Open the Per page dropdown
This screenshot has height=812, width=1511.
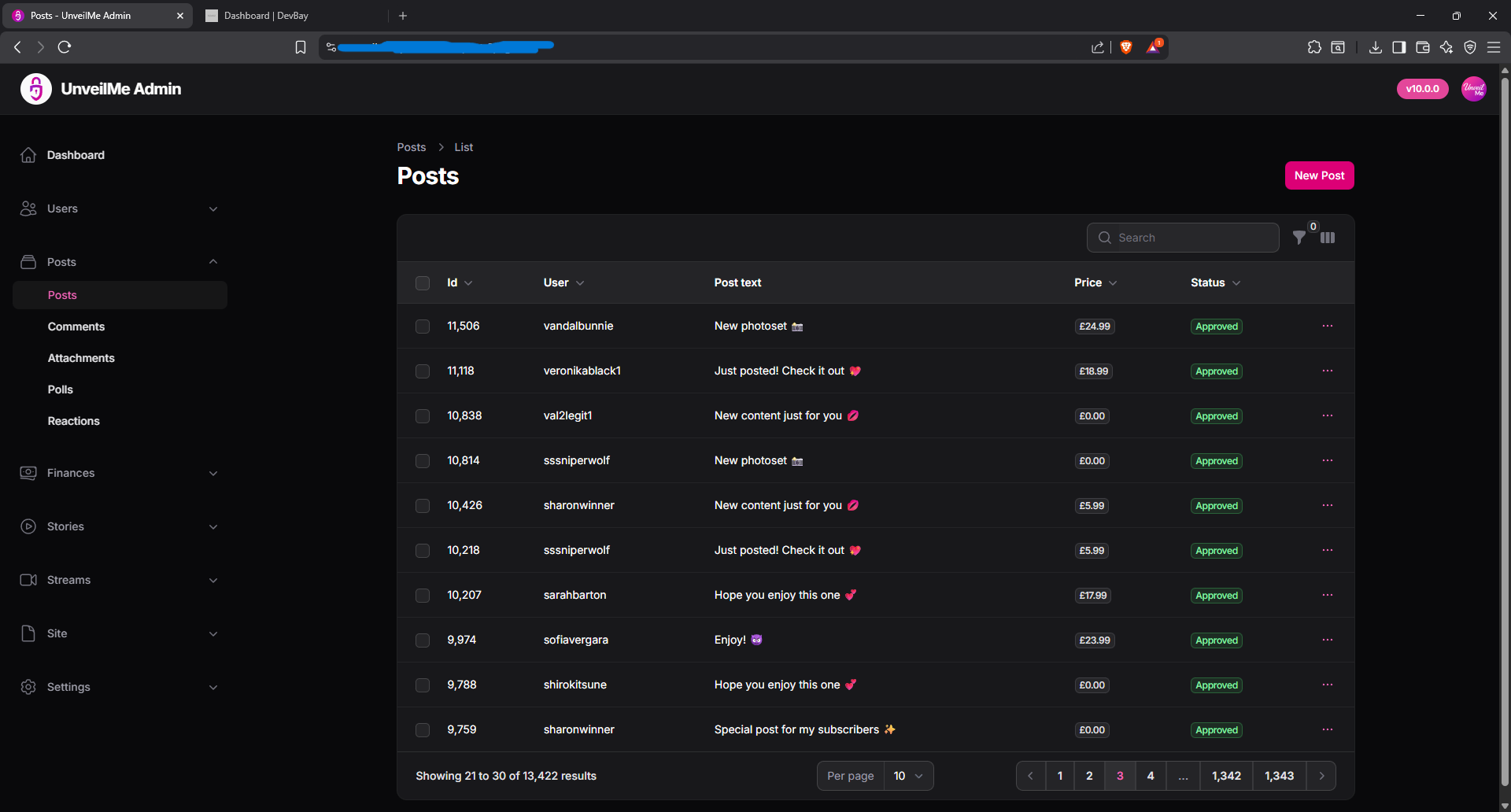908,776
